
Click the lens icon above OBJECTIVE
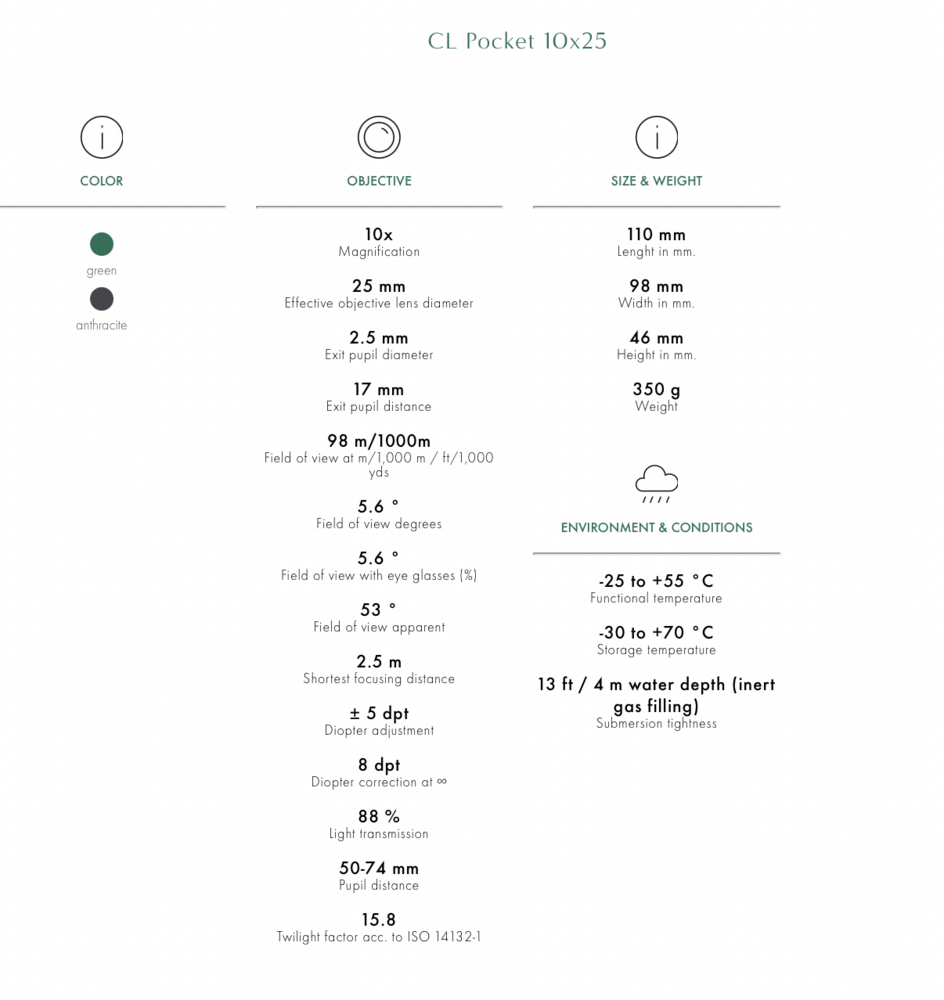(379, 137)
